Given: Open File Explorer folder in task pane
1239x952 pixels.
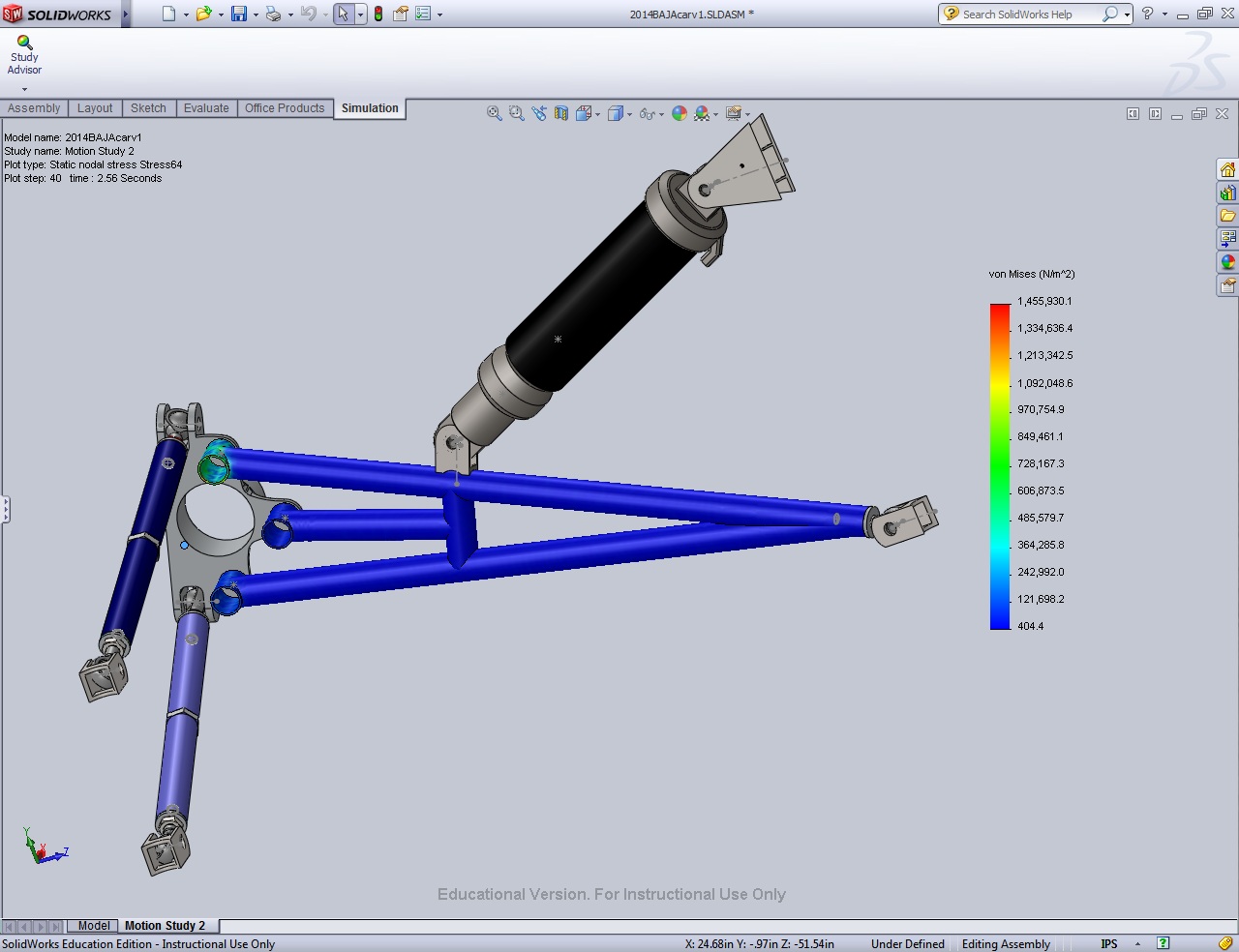Looking at the screenshot, I should pos(1227,216).
